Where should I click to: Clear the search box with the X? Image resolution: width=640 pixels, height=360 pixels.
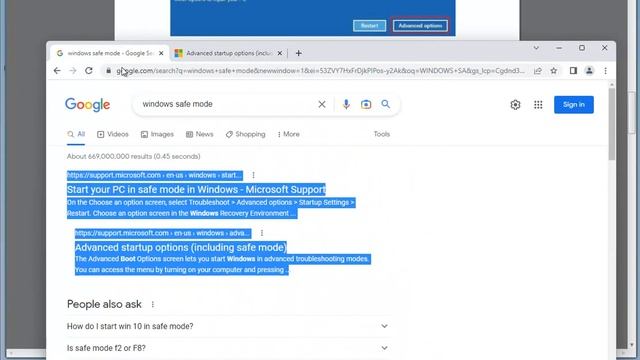pos(322,104)
